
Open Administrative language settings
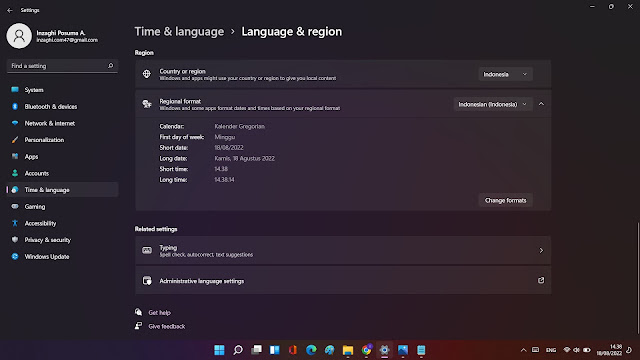pyautogui.click(x=343, y=280)
